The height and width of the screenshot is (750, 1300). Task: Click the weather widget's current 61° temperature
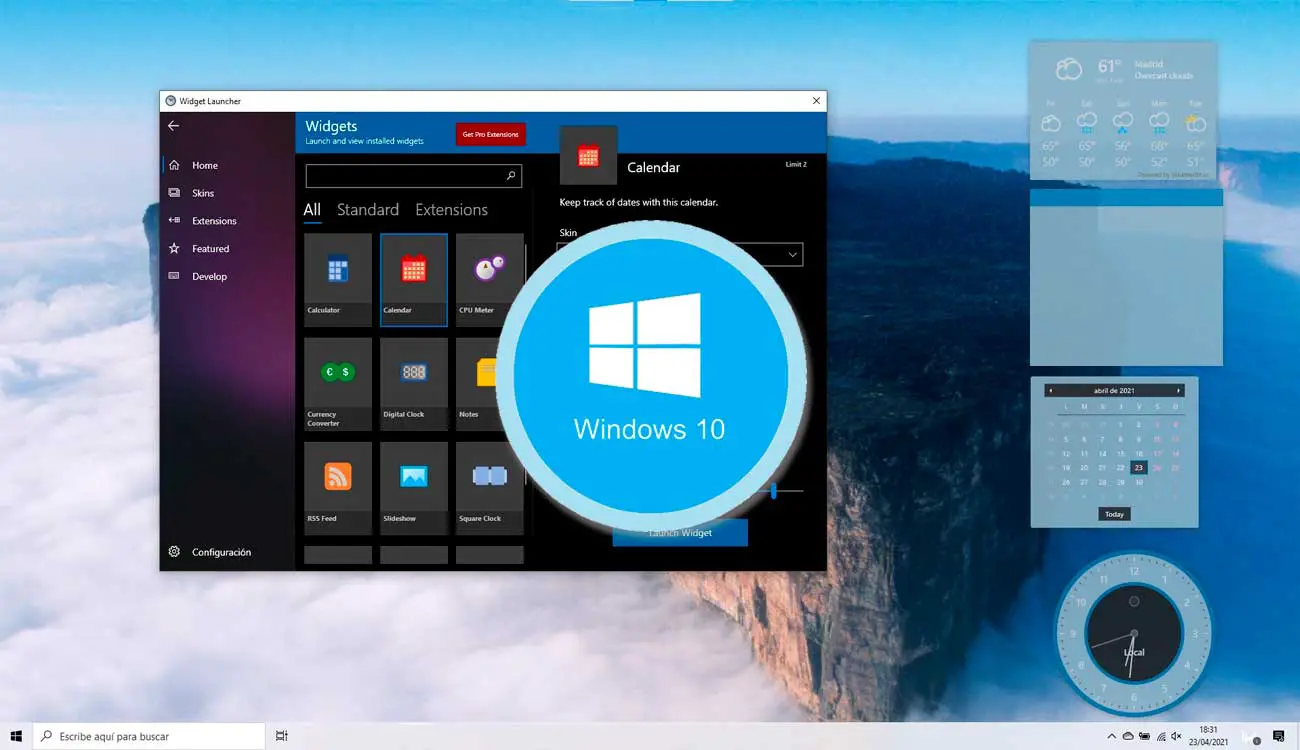coord(1109,67)
